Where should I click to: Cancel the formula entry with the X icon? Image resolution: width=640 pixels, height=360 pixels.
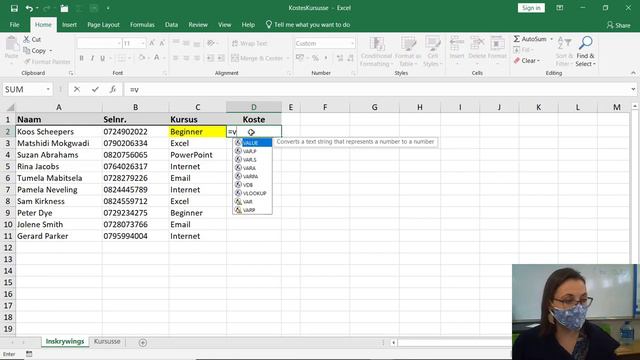(x=77, y=89)
